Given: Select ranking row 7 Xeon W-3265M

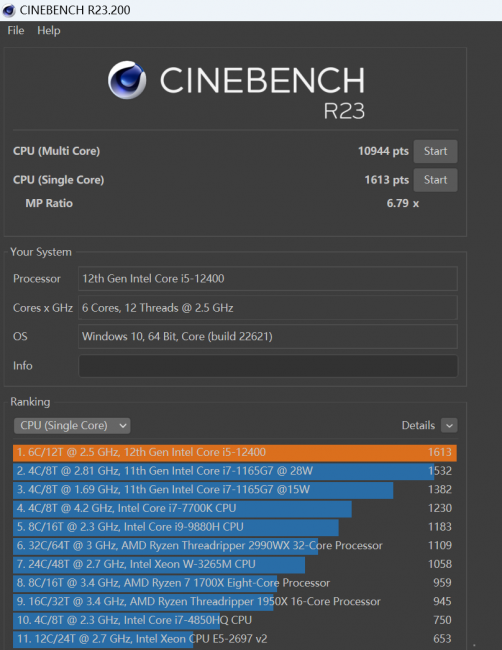Looking at the screenshot, I should click(235, 564).
